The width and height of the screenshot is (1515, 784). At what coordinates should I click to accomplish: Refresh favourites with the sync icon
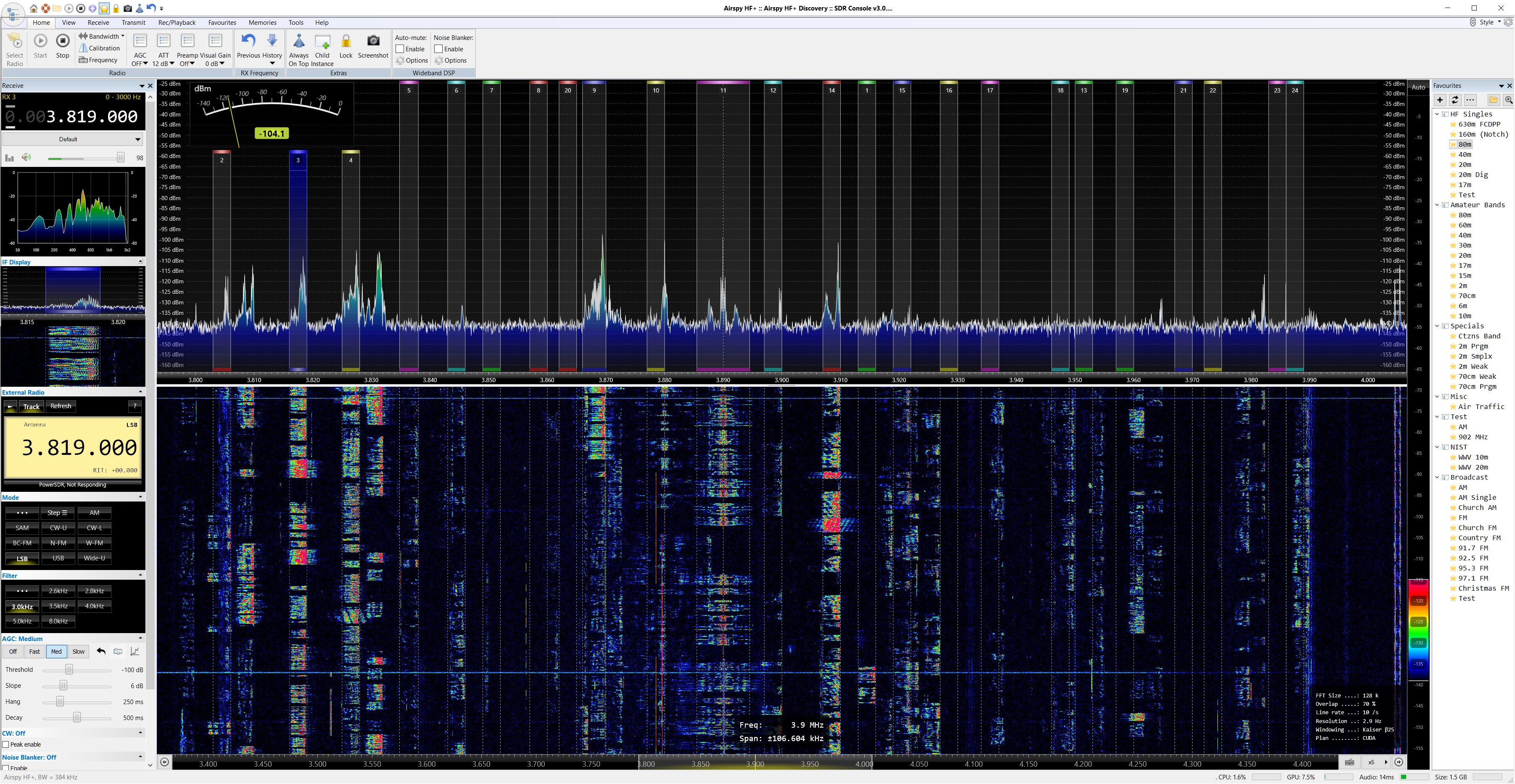[x=1455, y=100]
